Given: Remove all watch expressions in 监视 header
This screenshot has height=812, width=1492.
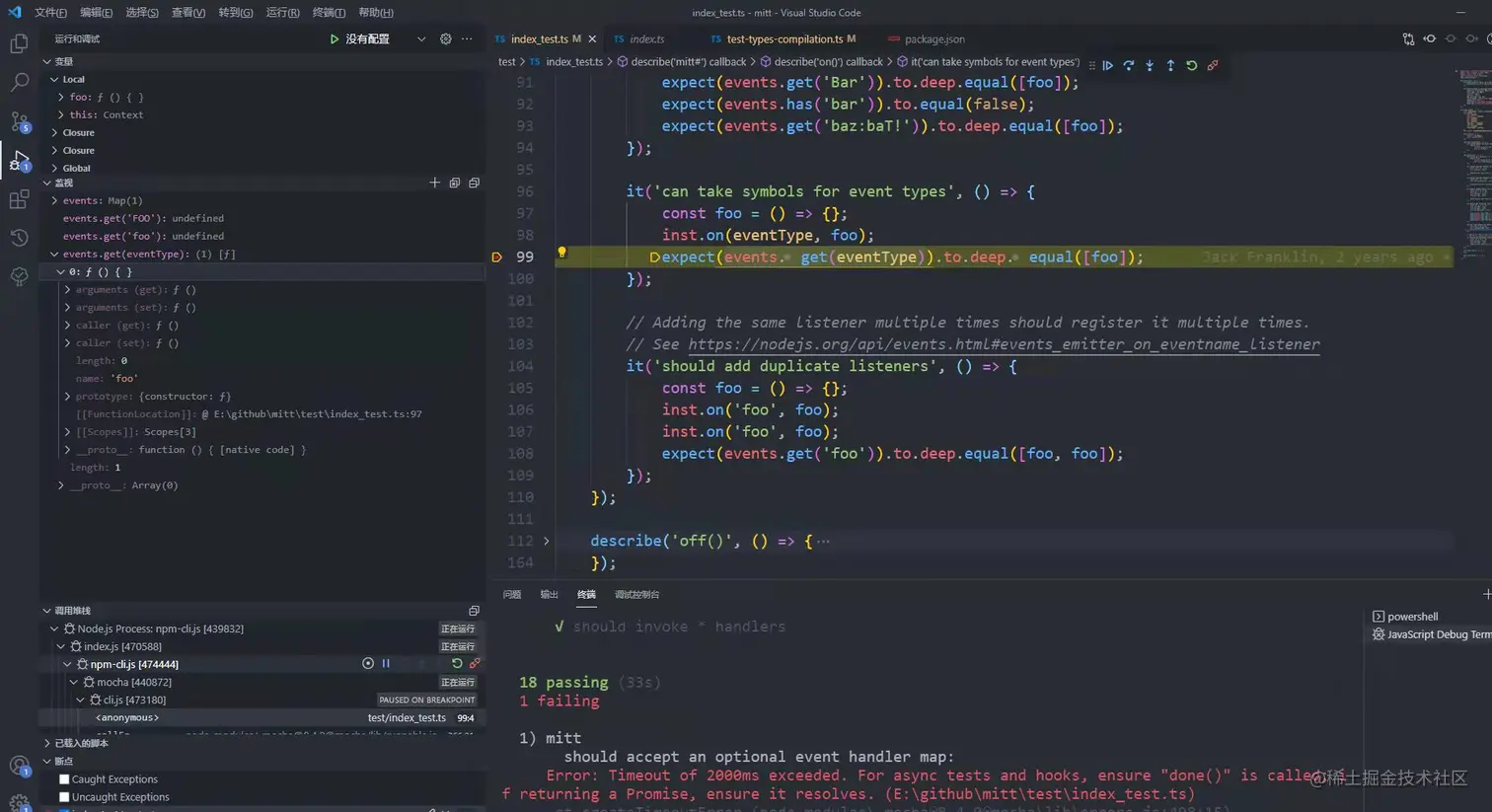Looking at the screenshot, I should click(x=475, y=183).
